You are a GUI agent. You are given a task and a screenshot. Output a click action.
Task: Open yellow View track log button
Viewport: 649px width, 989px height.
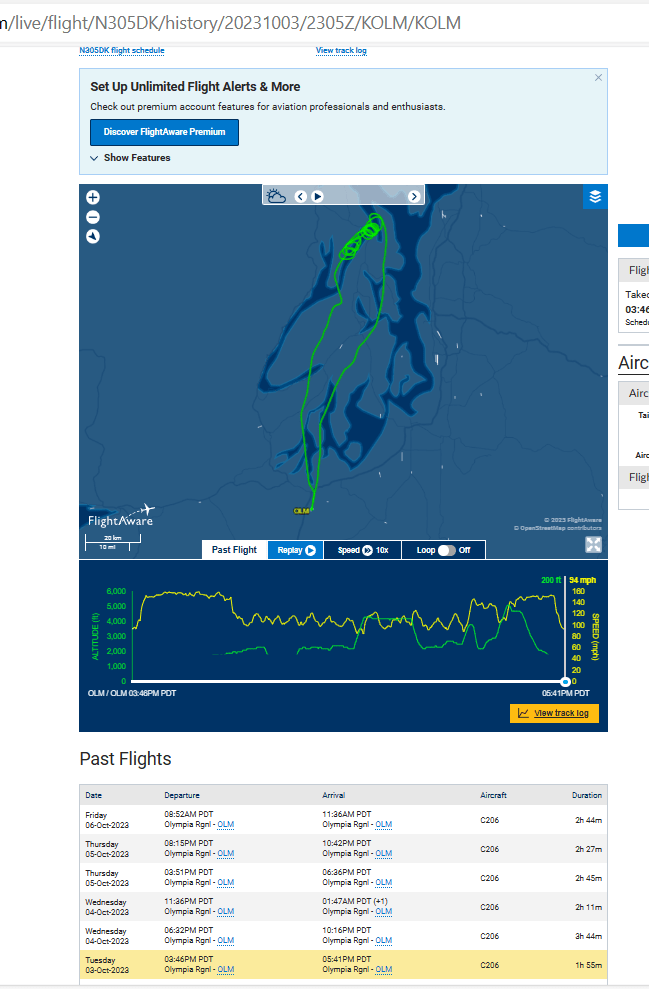[554, 713]
